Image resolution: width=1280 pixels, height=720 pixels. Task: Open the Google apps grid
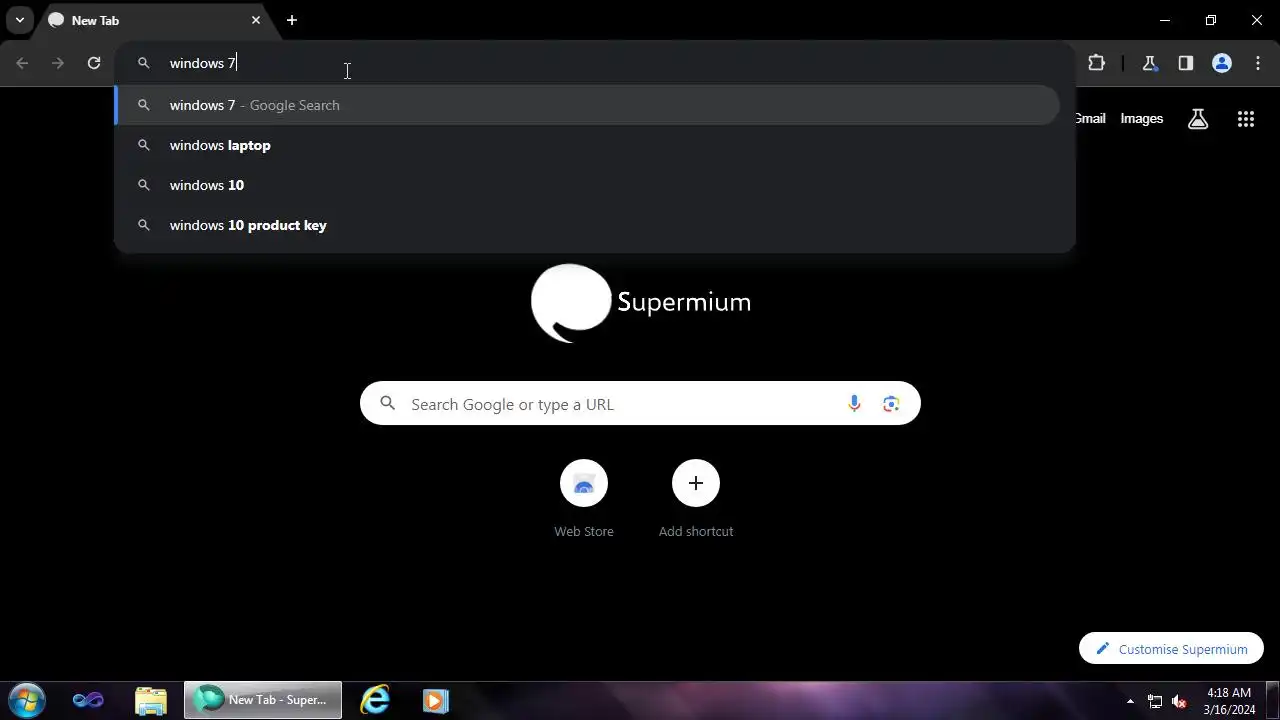pyautogui.click(x=1245, y=119)
